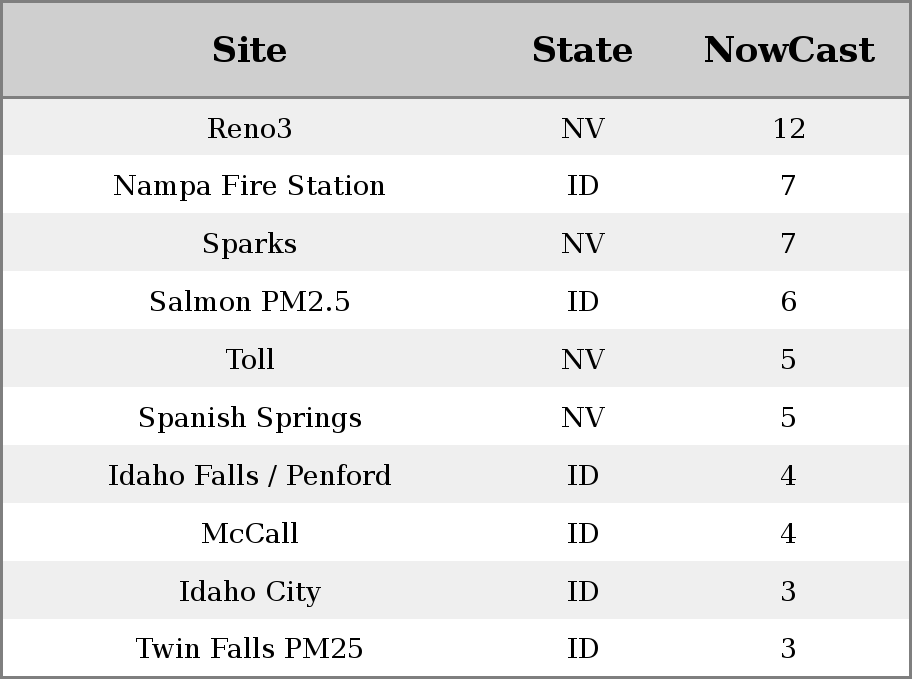Click the Sparks site name
This screenshot has width=912, height=679.
pyautogui.click(x=250, y=243)
